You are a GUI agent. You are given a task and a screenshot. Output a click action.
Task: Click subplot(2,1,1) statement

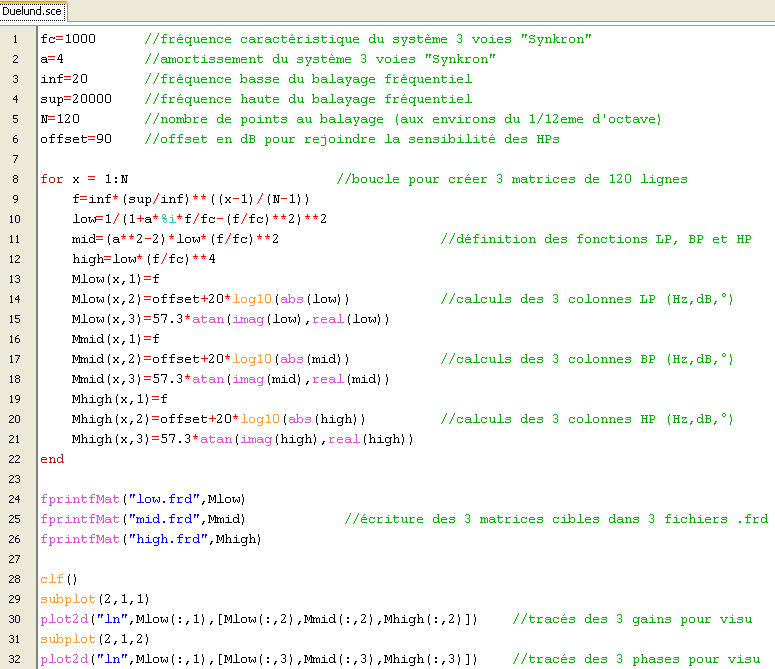pyautogui.click(x=95, y=599)
